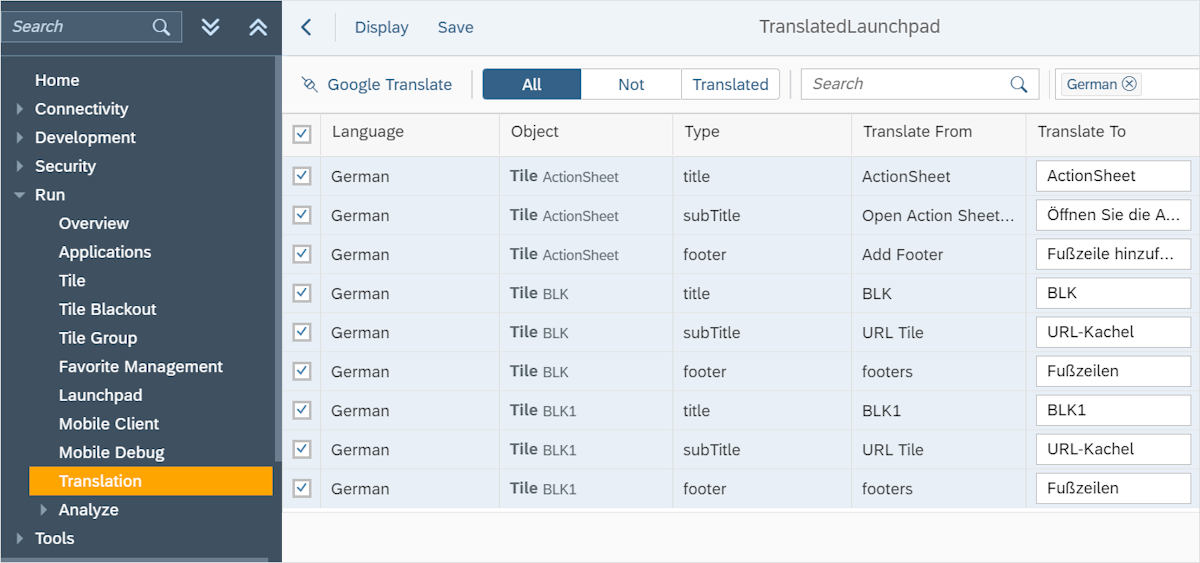Viewport: 1200px width, 563px height.
Task: Click the Type column header
Action: coord(702,132)
